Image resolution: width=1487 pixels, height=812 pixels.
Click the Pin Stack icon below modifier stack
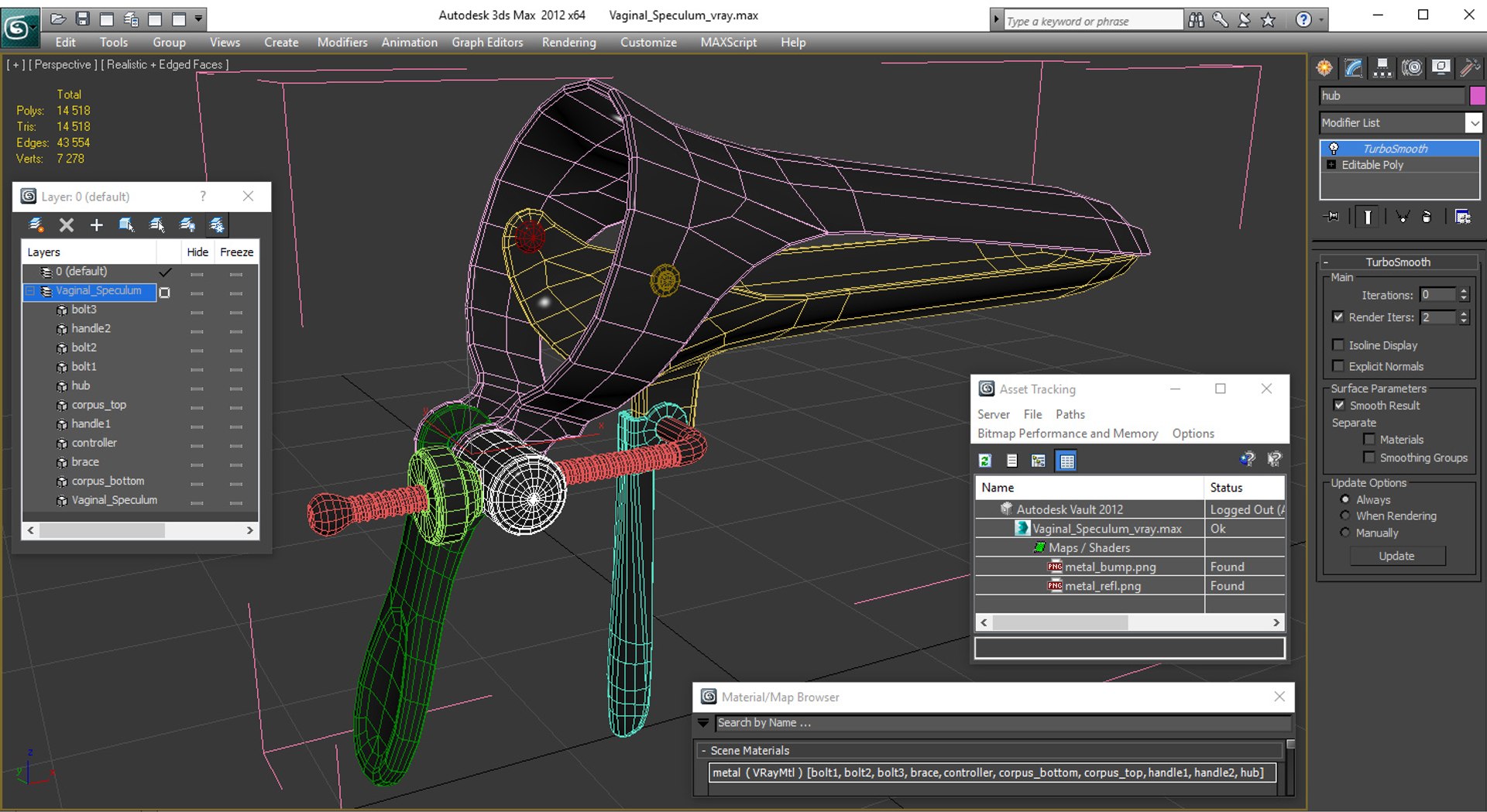click(x=1332, y=218)
